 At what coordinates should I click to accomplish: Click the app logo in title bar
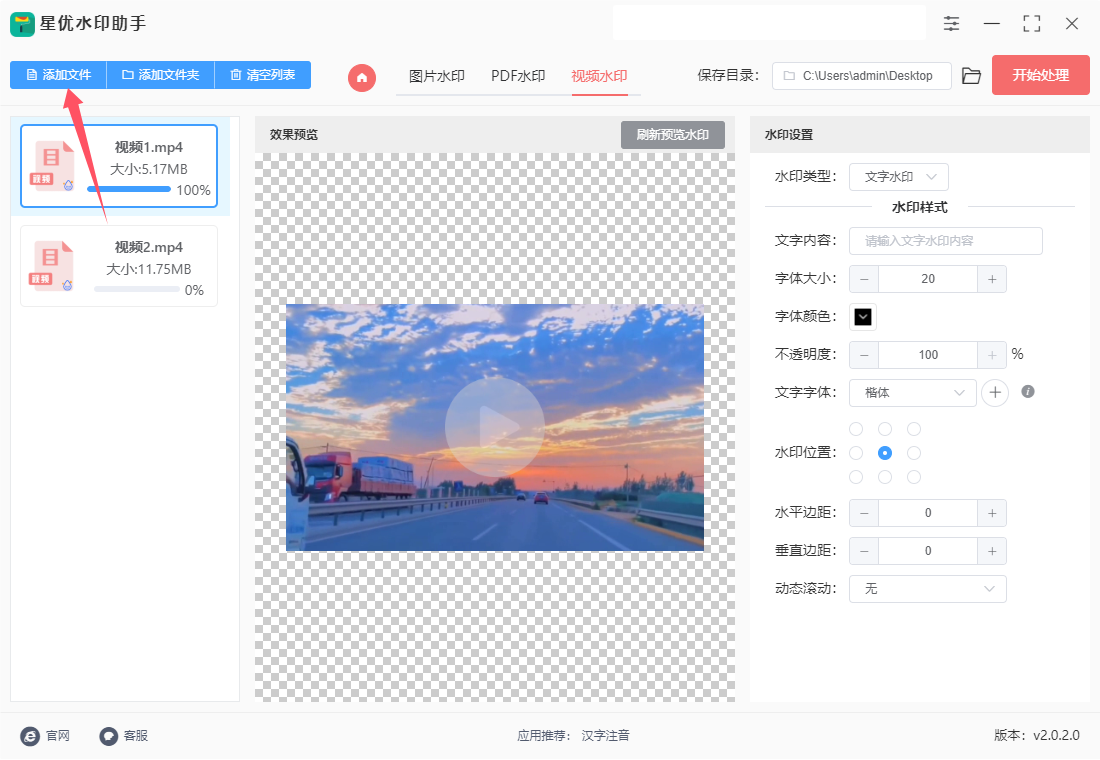tap(22, 25)
